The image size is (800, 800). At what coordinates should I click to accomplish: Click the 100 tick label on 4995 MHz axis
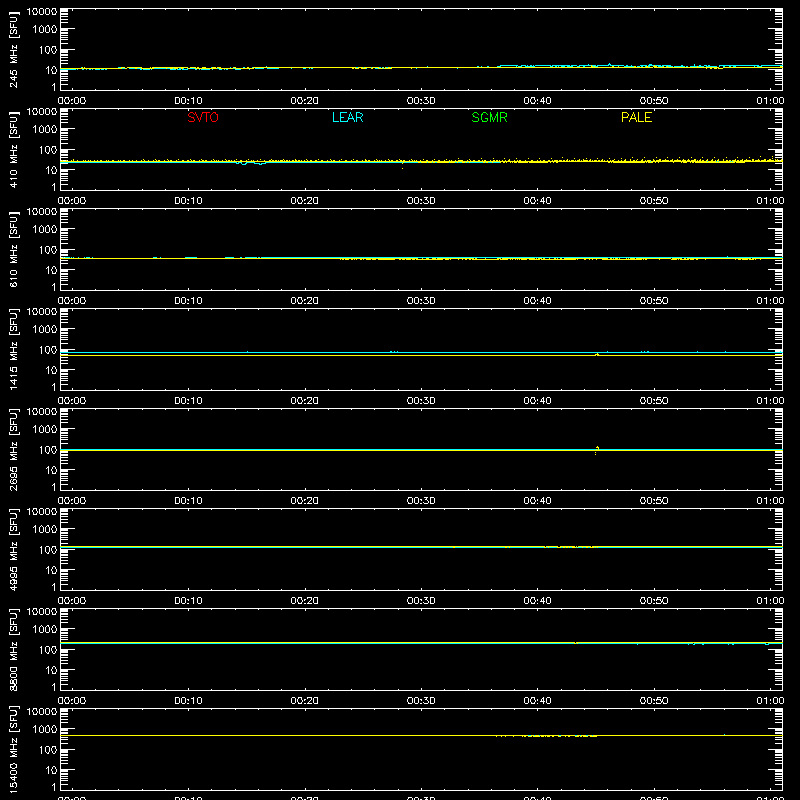coord(48,550)
